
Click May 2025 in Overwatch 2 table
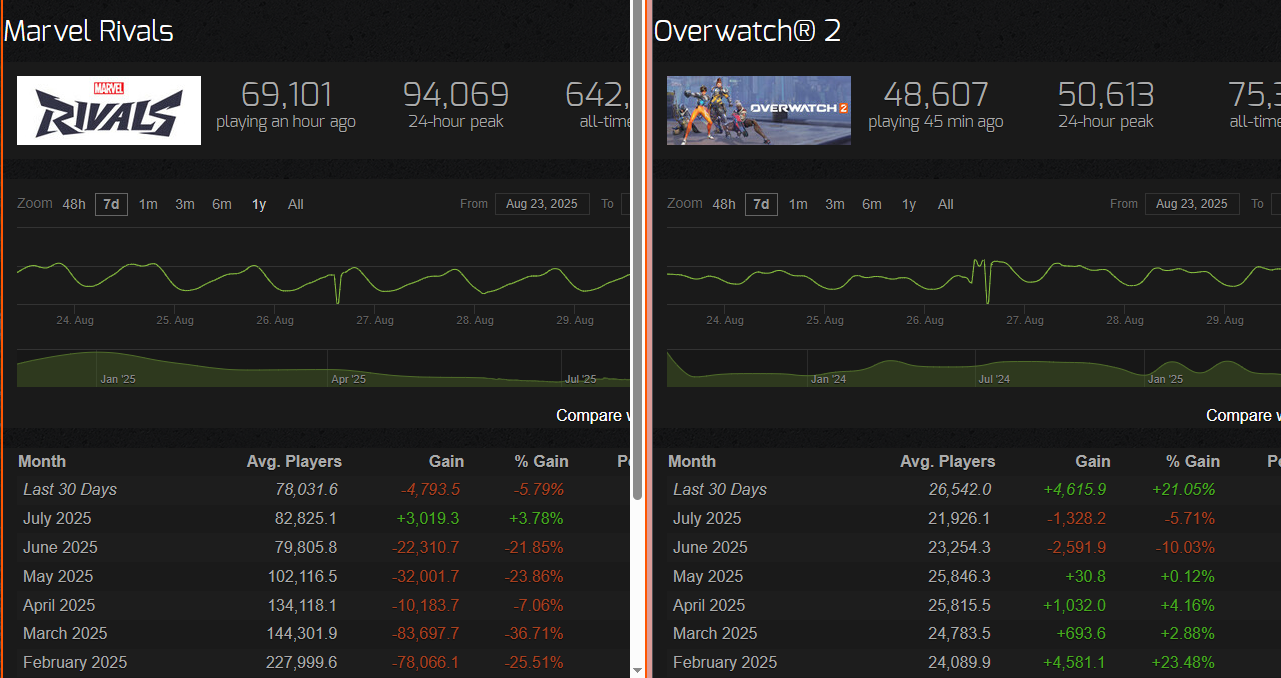pos(708,576)
